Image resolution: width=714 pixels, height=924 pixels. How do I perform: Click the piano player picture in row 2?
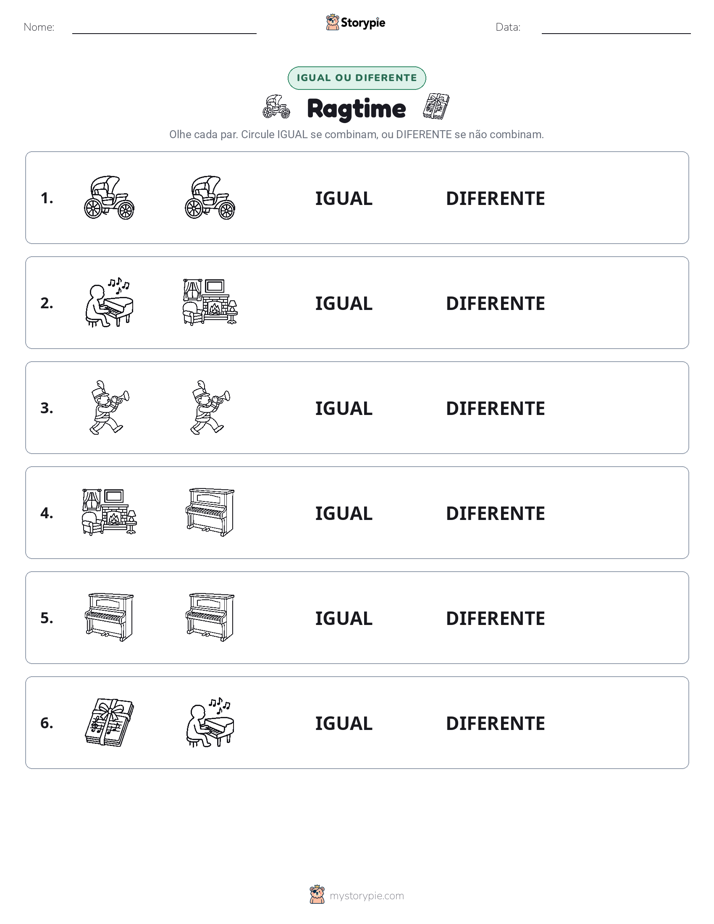109,302
